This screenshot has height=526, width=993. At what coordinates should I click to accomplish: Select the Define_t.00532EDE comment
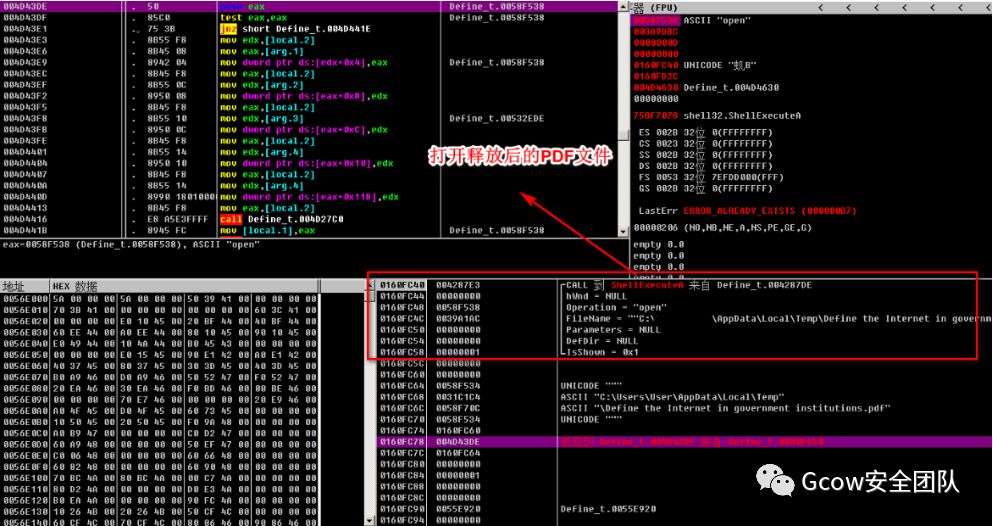pos(496,118)
